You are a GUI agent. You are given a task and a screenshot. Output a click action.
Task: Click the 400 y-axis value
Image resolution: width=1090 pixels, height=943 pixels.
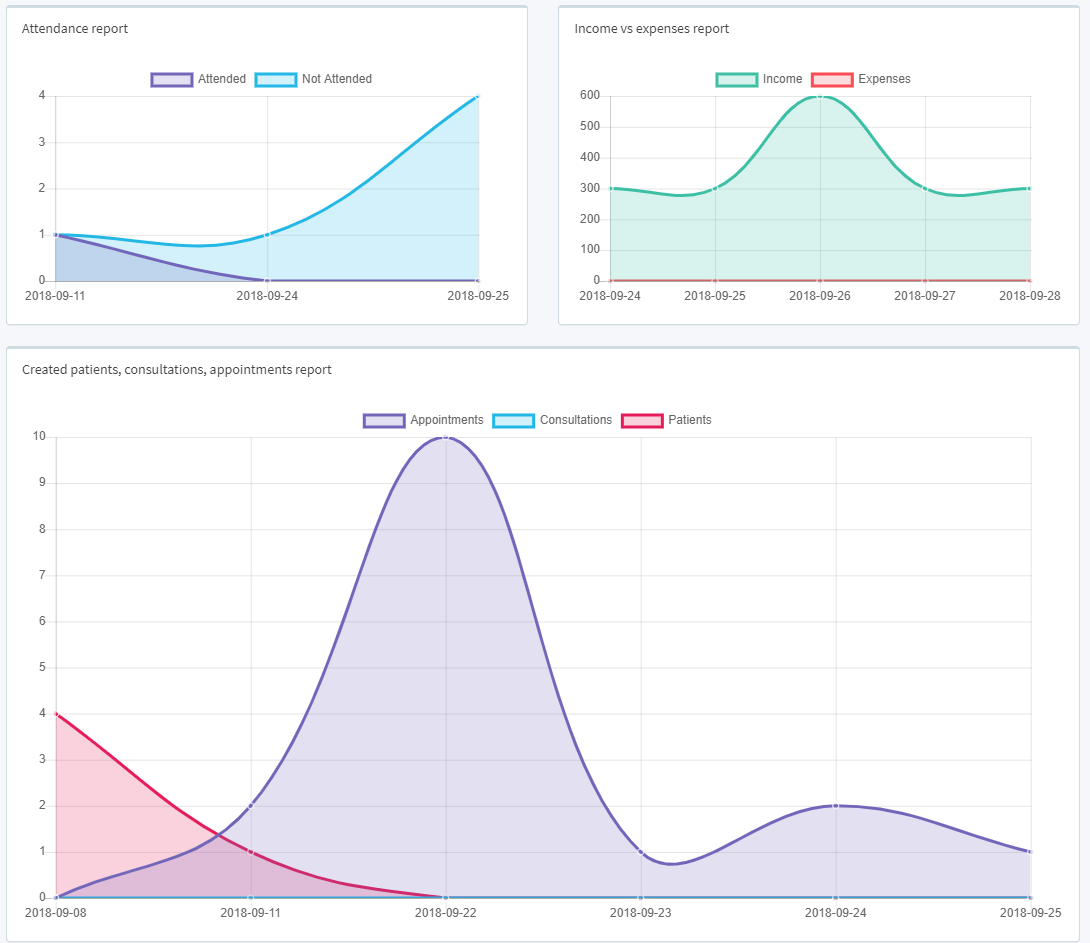pos(590,157)
